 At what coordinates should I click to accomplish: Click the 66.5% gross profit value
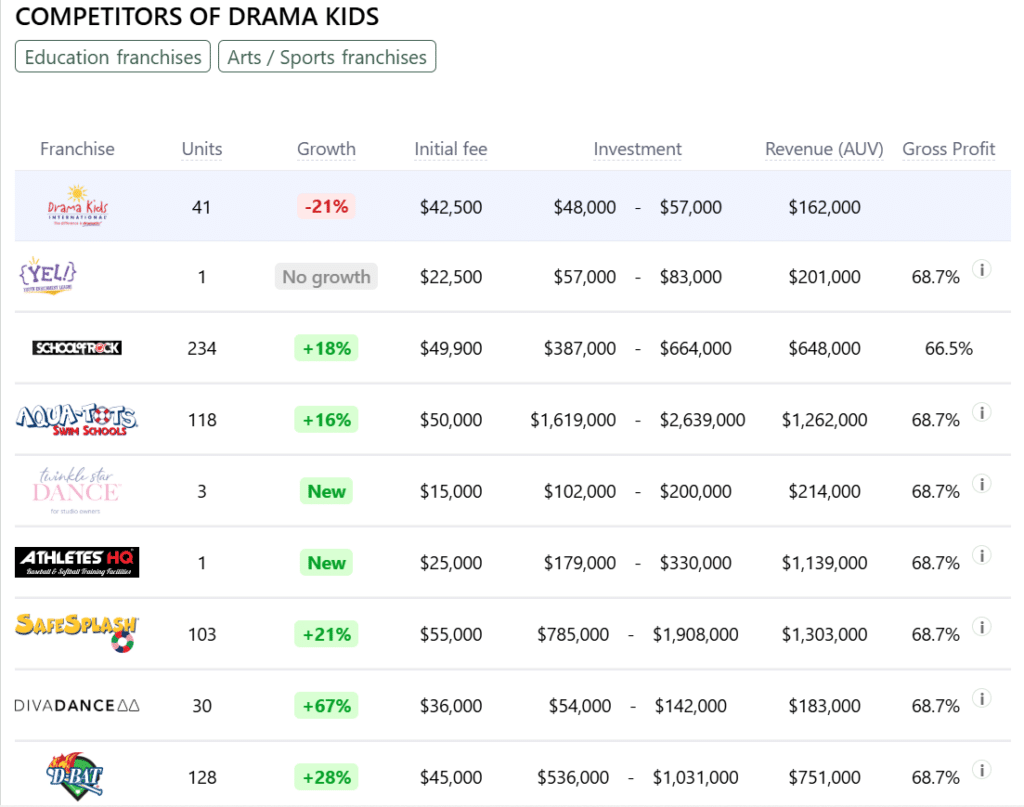click(948, 348)
